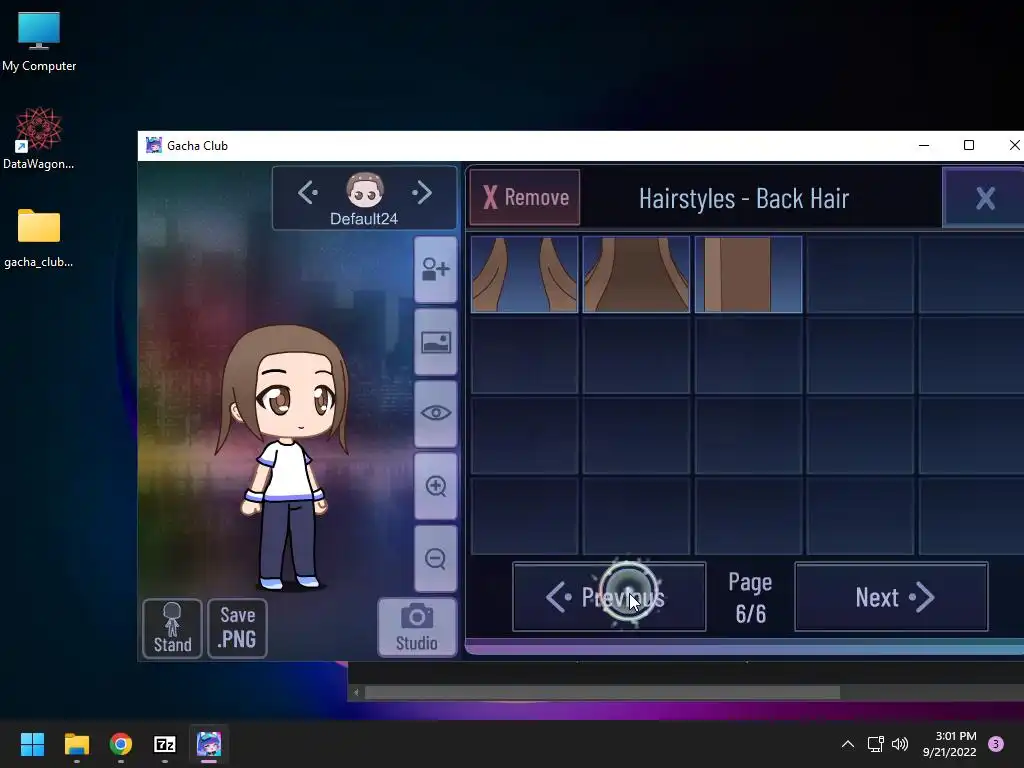Open the notification badge showing 3
Screen dimensions: 1024x768
click(996, 744)
